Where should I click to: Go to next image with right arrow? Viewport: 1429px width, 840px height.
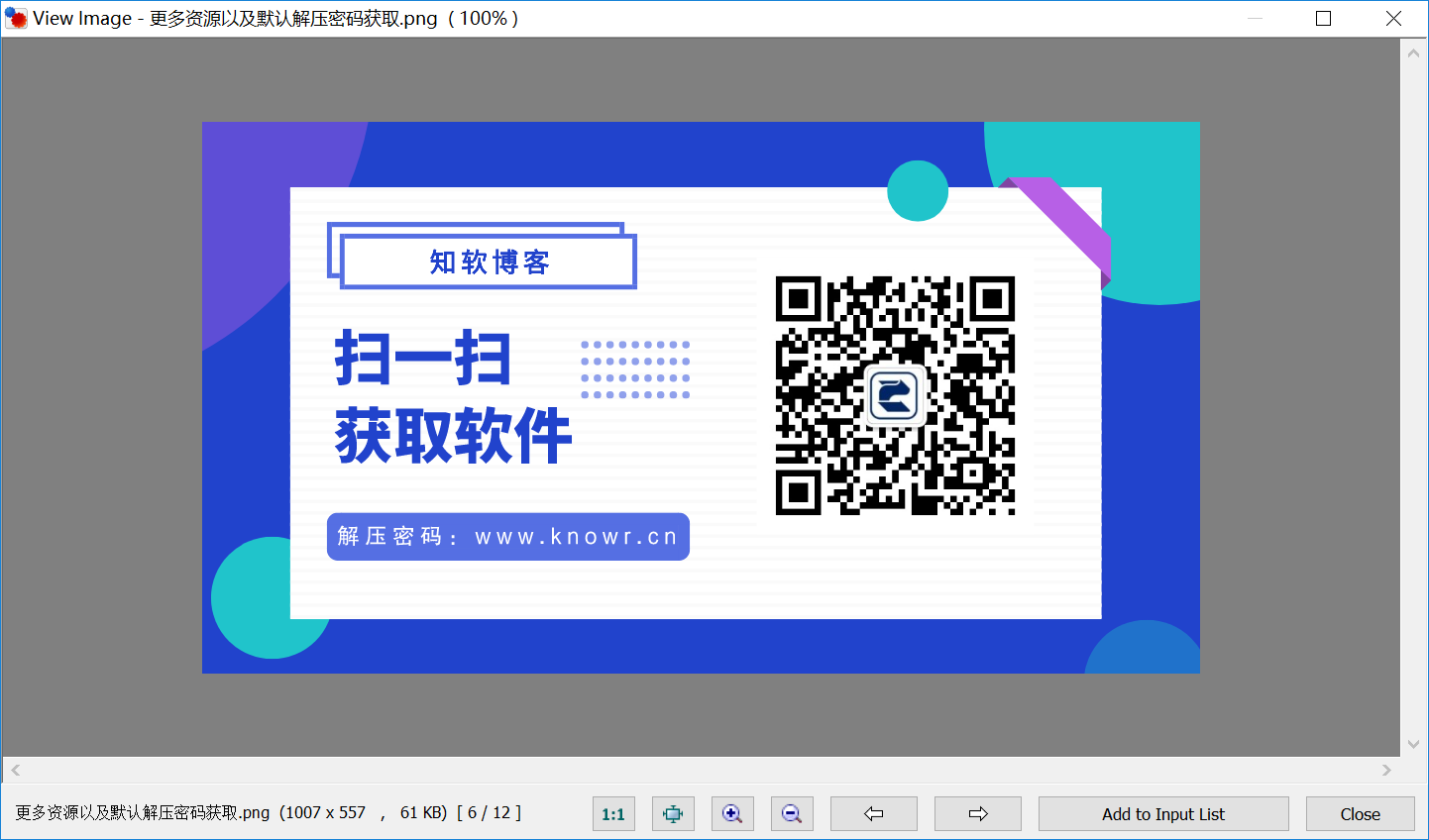point(978,813)
